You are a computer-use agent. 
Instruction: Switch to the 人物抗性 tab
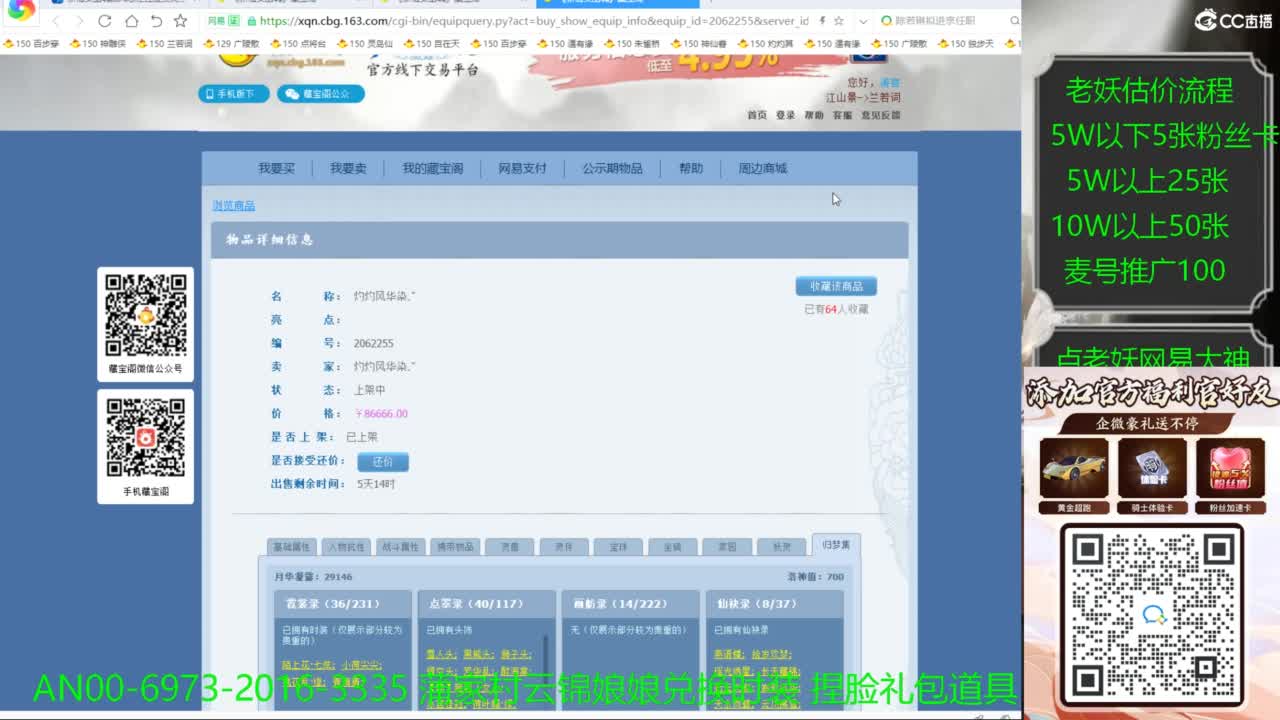pyautogui.click(x=346, y=547)
